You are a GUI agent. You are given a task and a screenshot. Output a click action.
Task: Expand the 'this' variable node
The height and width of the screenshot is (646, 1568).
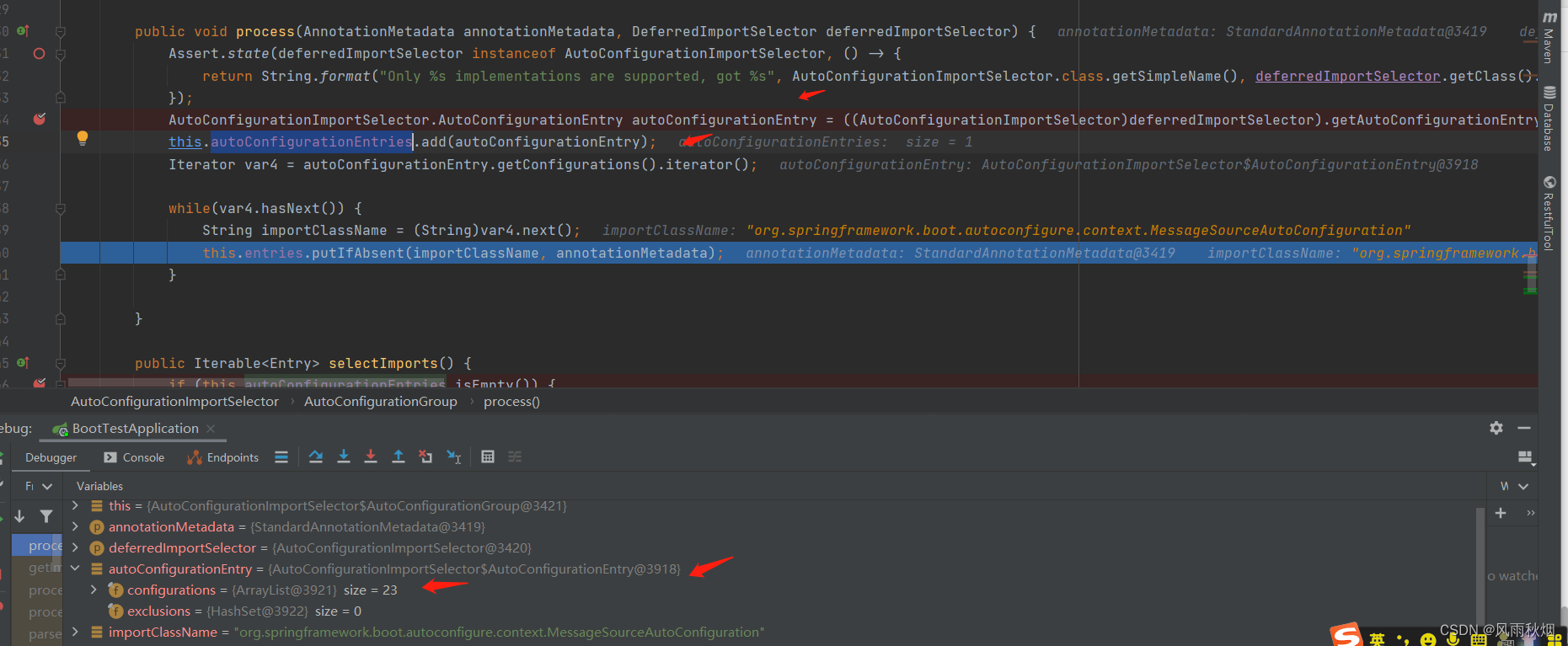tap(75, 505)
